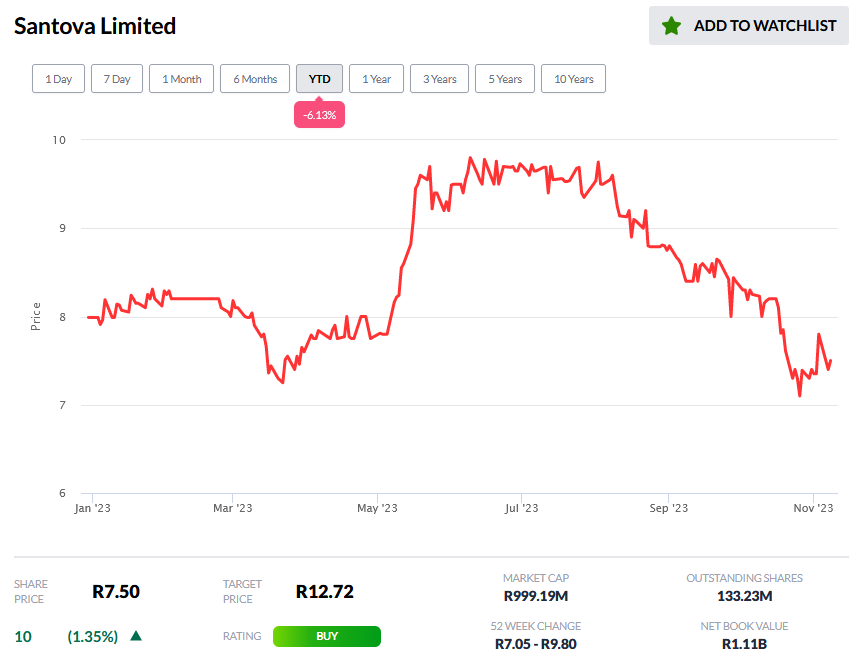Click the RATING label

coord(242,636)
